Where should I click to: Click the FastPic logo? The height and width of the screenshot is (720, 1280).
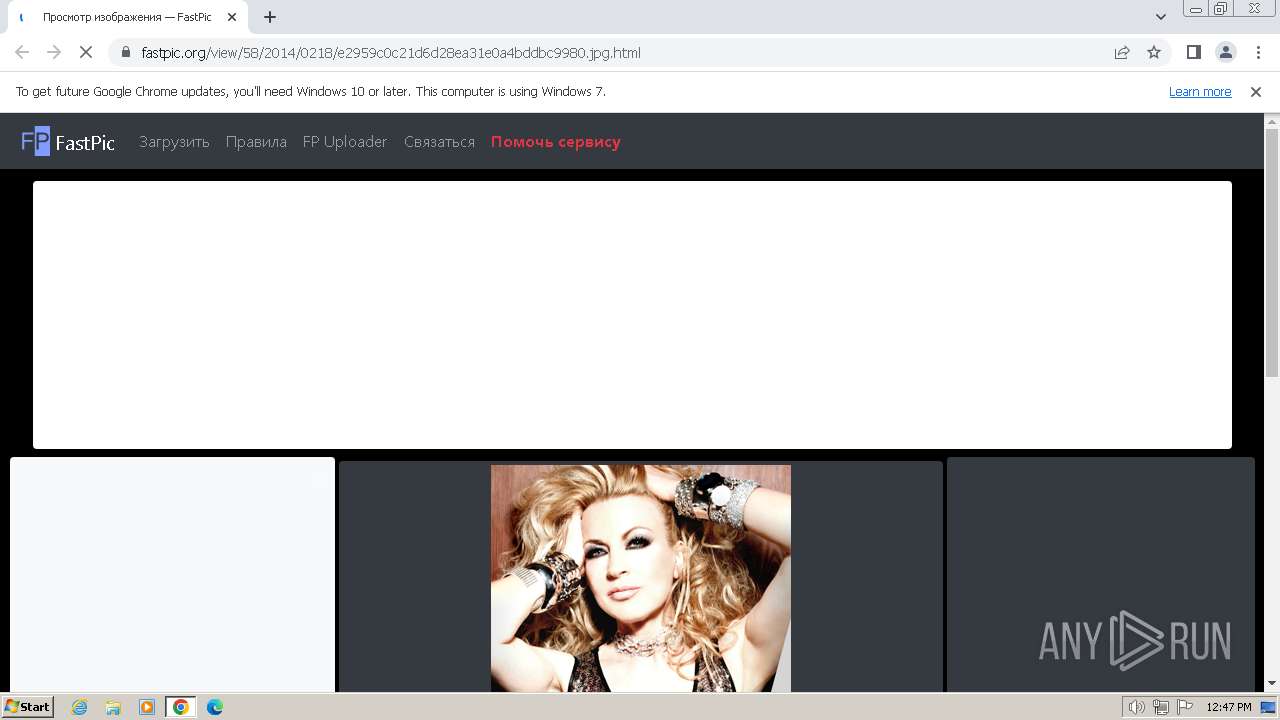click(x=68, y=142)
